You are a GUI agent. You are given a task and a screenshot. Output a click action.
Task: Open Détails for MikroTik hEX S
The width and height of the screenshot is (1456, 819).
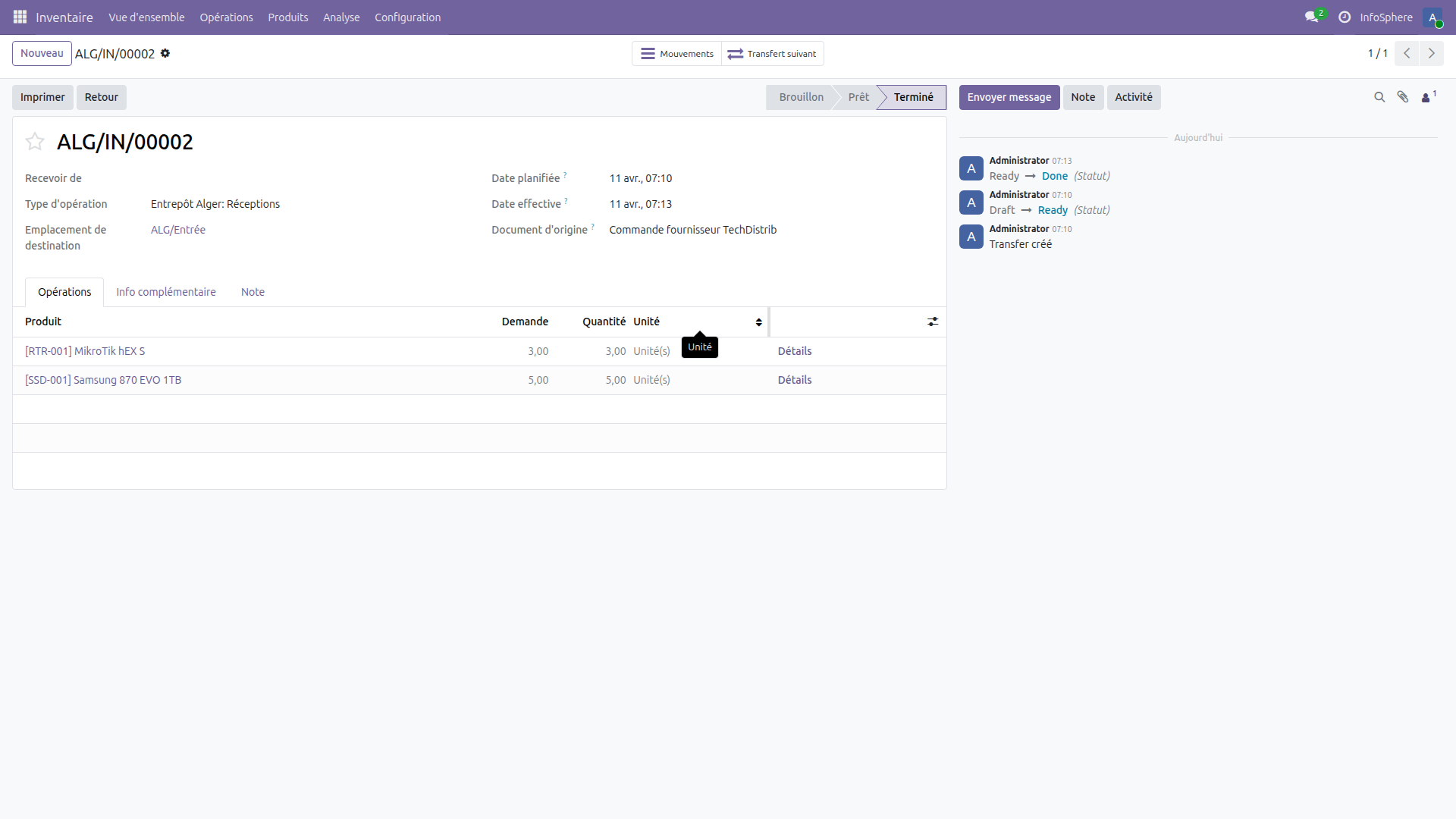tap(795, 351)
